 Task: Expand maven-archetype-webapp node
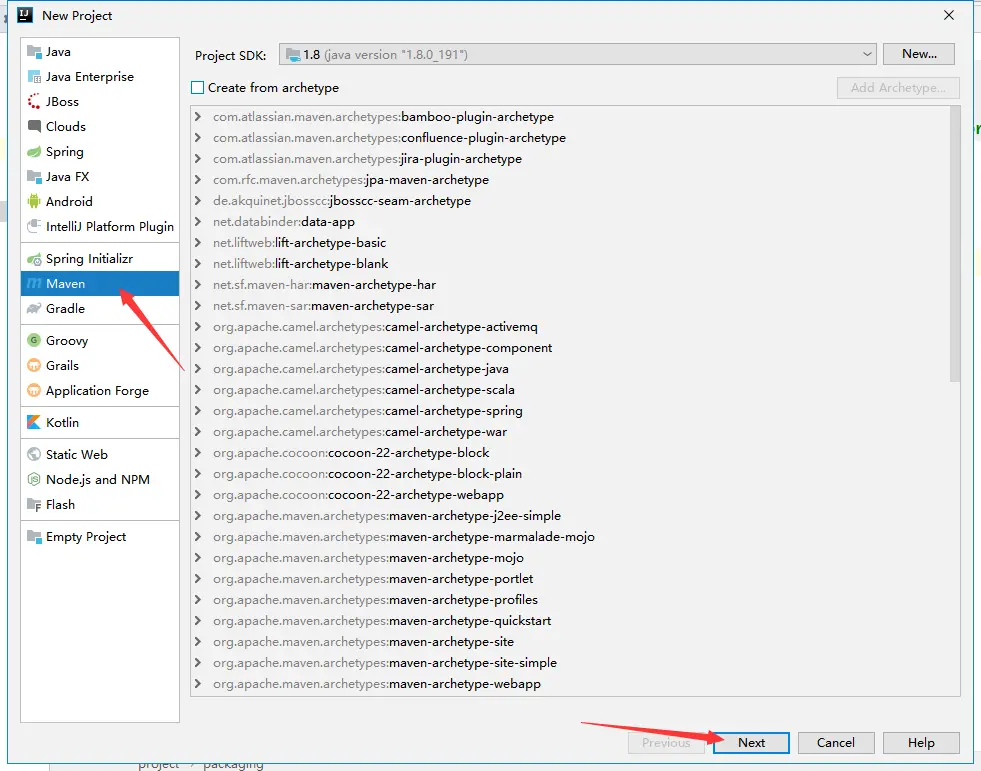(198, 683)
